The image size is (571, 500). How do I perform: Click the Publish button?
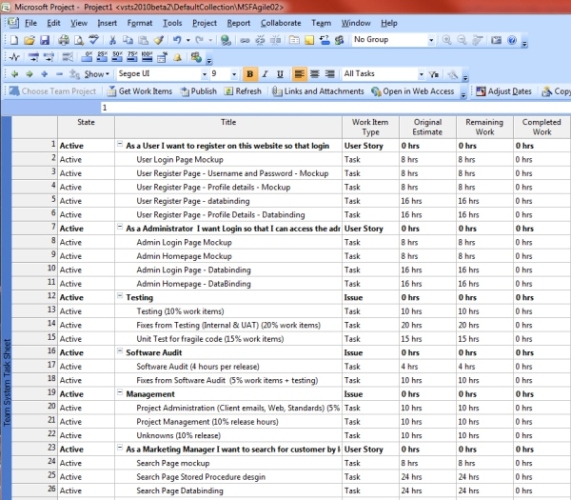(x=199, y=91)
